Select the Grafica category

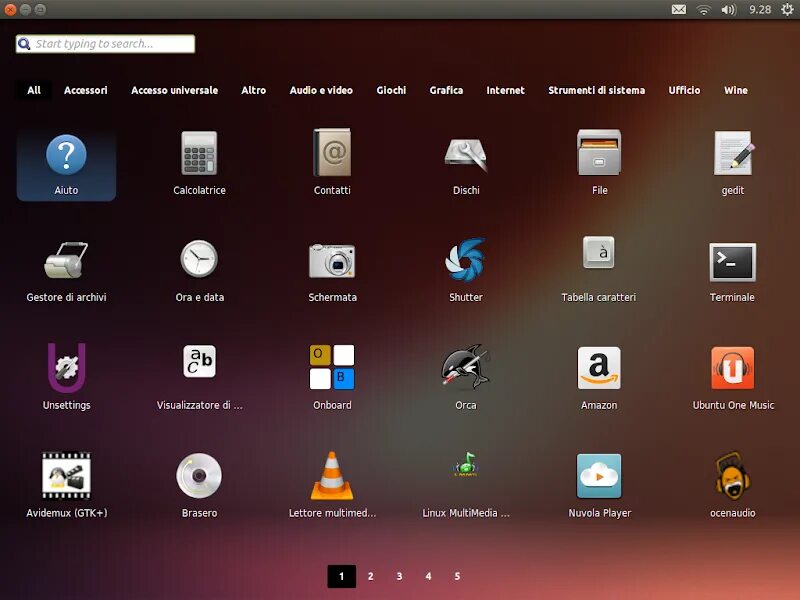(446, 90)
